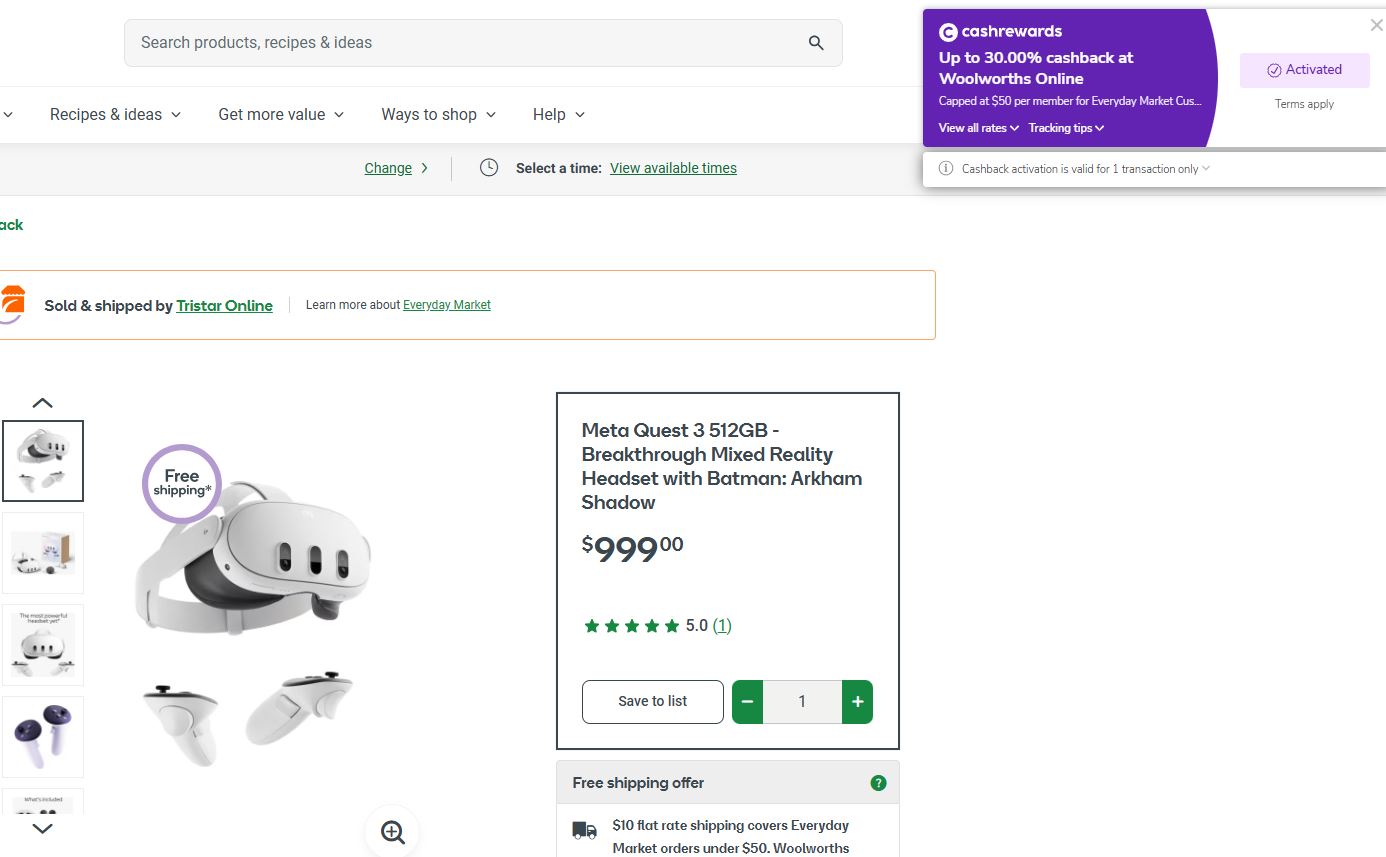Show more thumbnails with the down chevron
The height and width of the screenshot is (857, 1386).
pos(42,829)
